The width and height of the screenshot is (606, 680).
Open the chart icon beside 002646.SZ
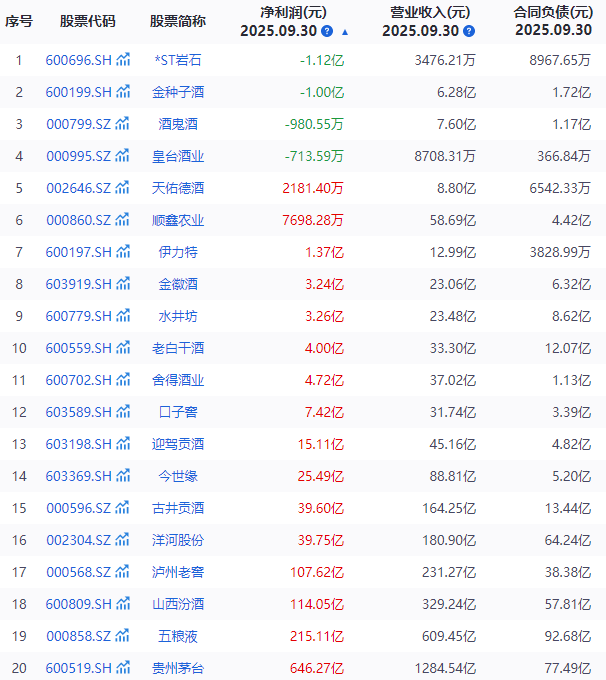tap(122, 188)
